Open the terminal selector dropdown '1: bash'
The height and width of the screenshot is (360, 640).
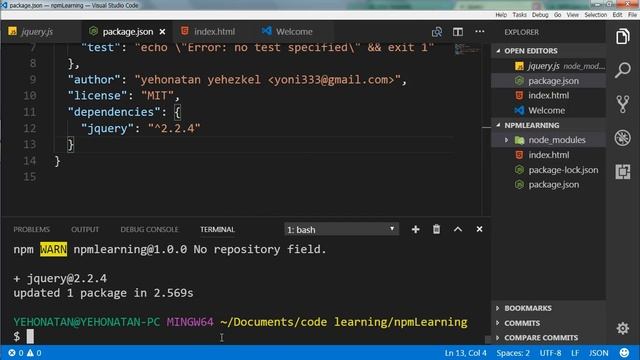point(341,229)
